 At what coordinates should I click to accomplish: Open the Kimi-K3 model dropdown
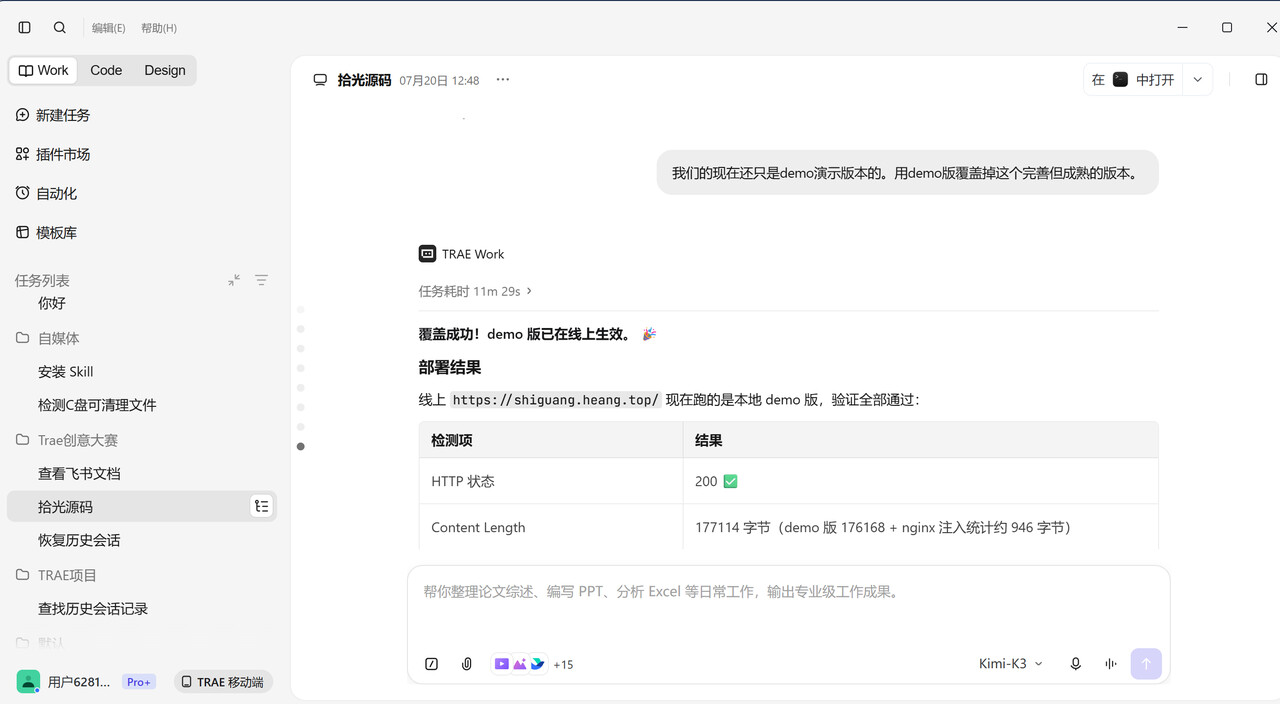click(1010, 664)
